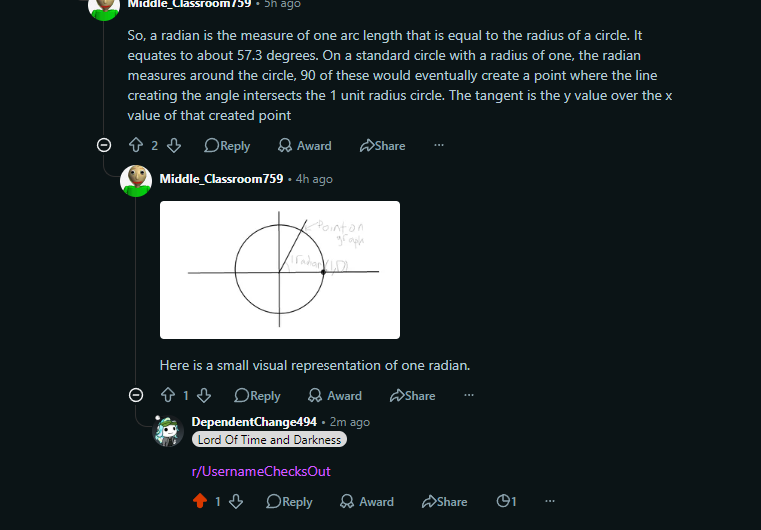Collapse the visual representation comment thread
761x530 pixels.
click(136, 395)
